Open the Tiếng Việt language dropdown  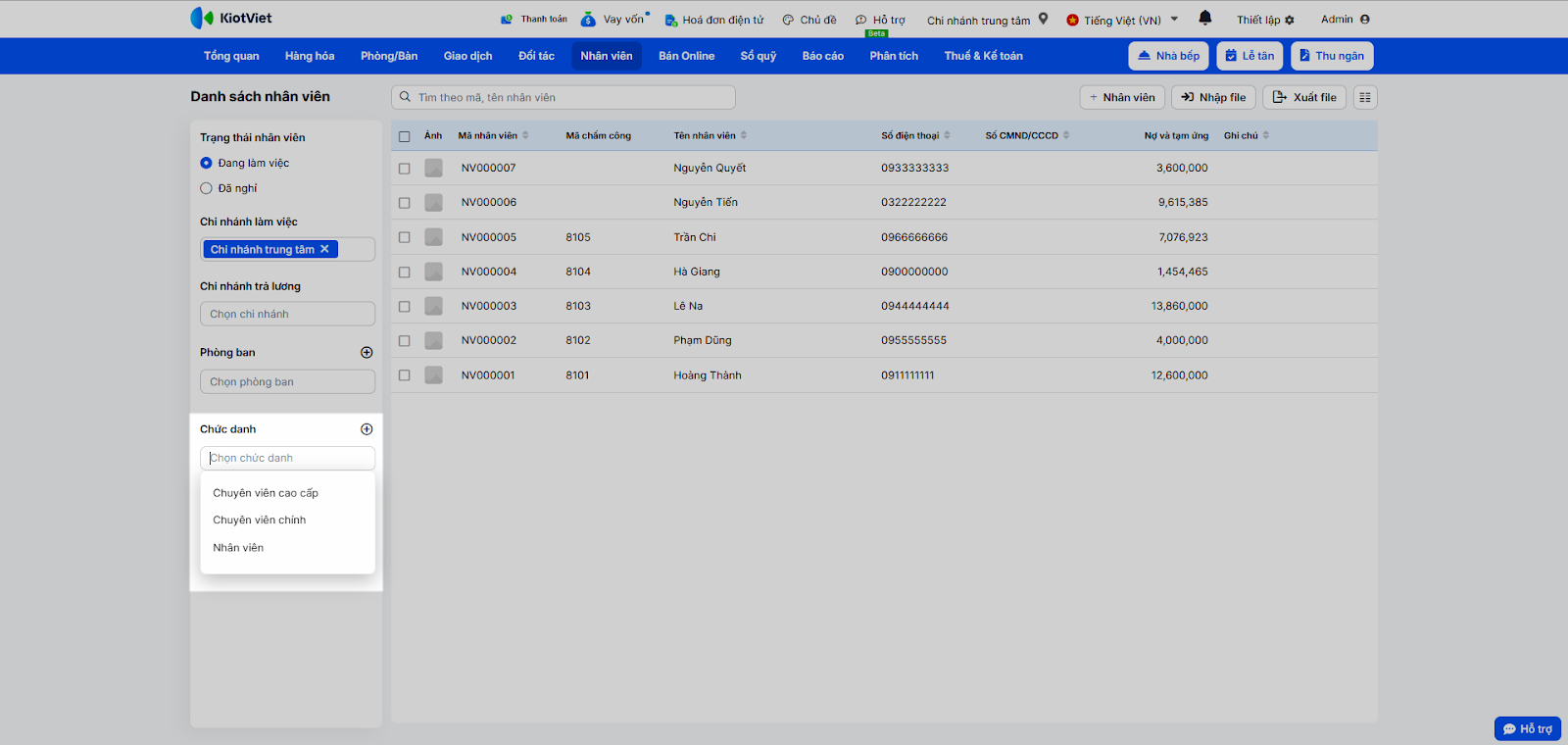click(1122, 20)
